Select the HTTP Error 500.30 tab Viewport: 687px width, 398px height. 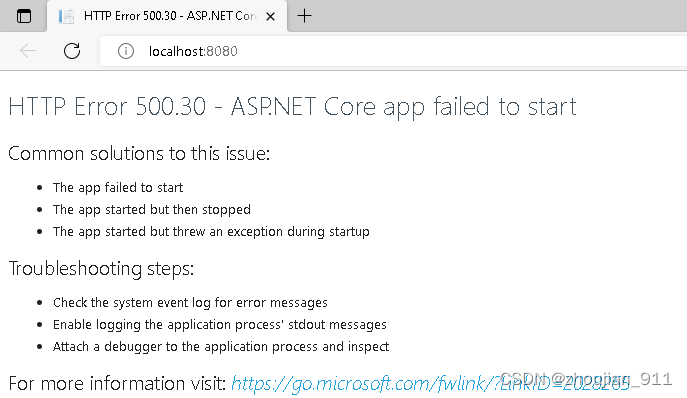point(167,16)
